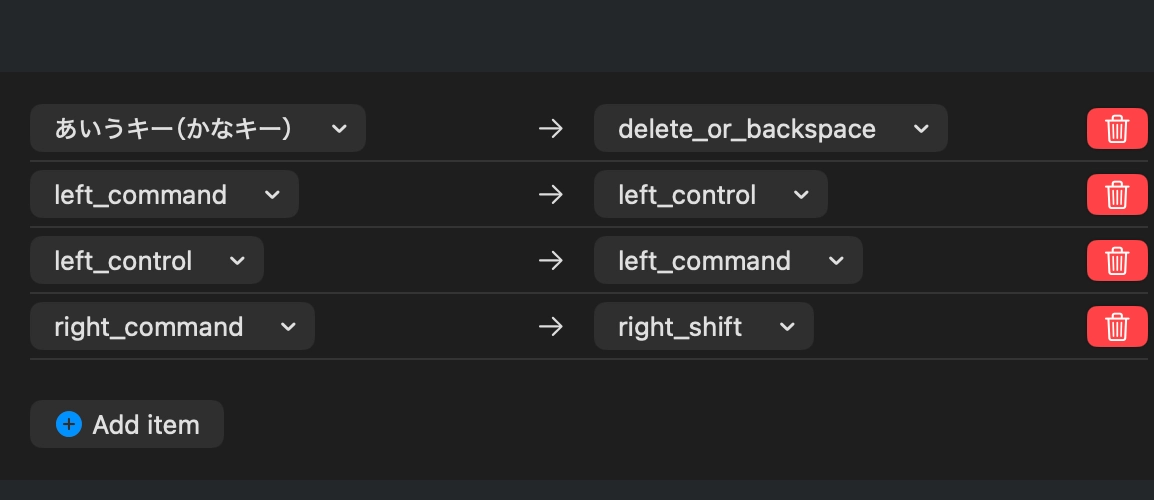
Task: Click trash icon for left_control to left_command row
Action: (1116, 260)
